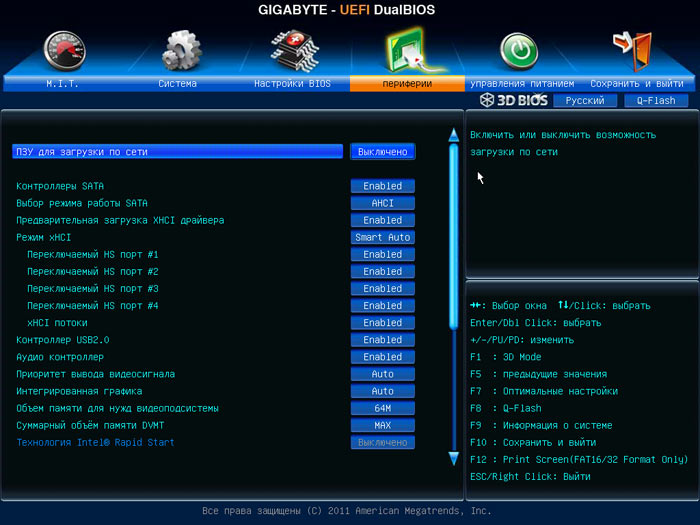Click F5 предыдущие значения hint

(x=538, y=374)
